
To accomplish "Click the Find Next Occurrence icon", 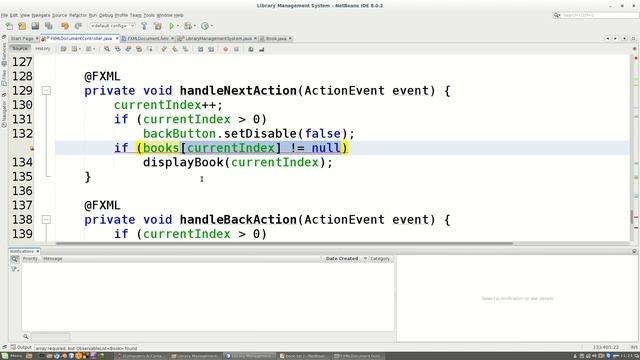I will pyautogui.click(x=128, y=49).
